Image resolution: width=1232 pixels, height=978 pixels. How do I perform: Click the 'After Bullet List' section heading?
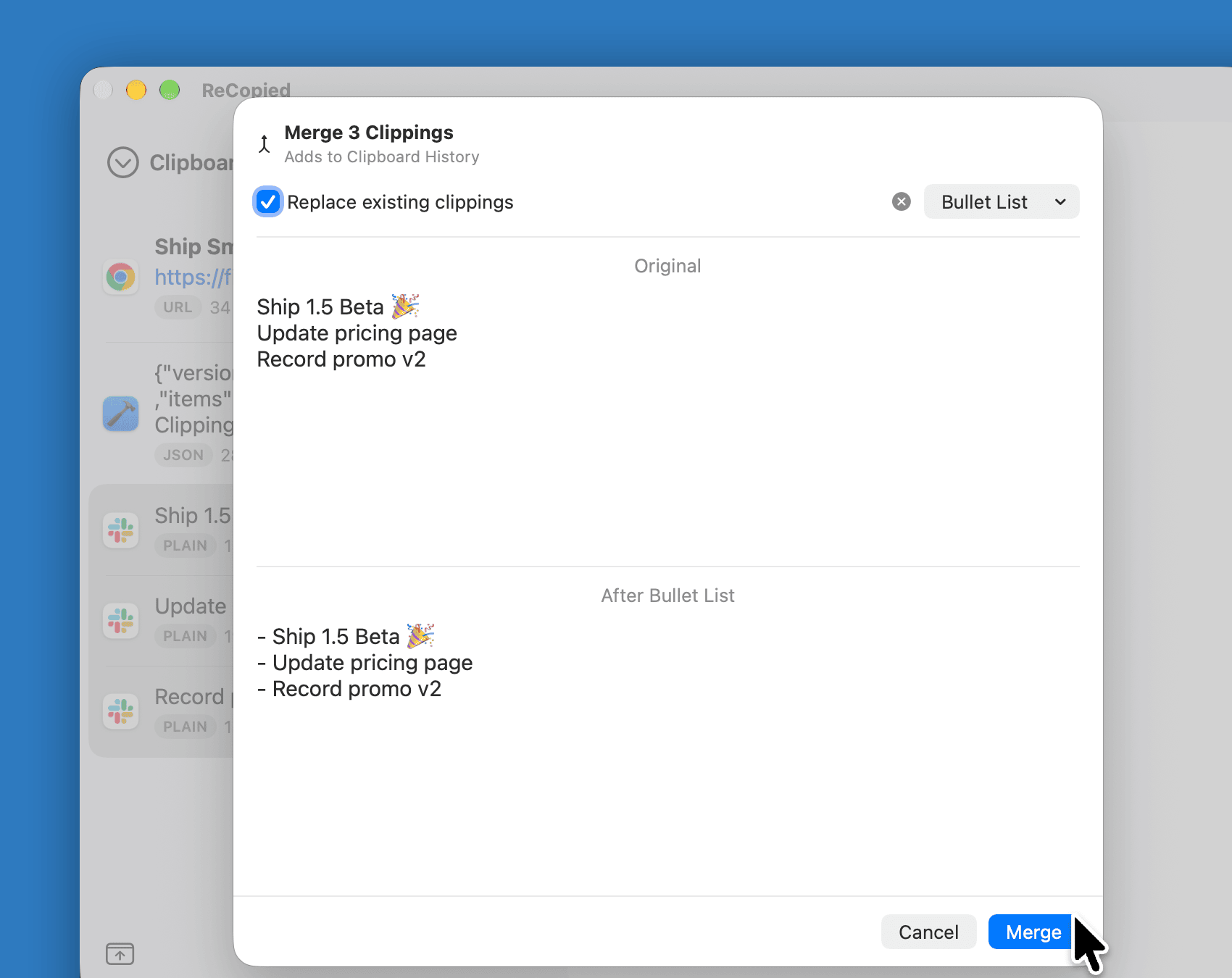click(x=667, y=595)
